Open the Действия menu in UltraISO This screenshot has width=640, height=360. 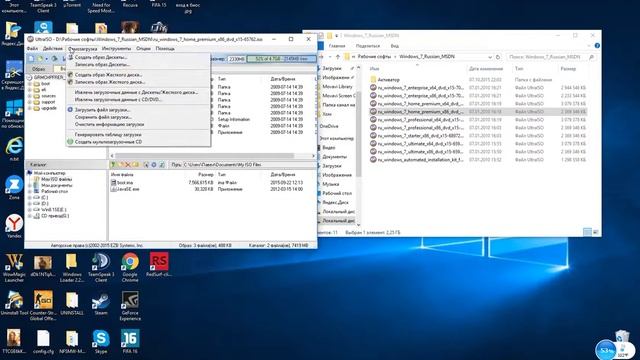click(53, 49)
